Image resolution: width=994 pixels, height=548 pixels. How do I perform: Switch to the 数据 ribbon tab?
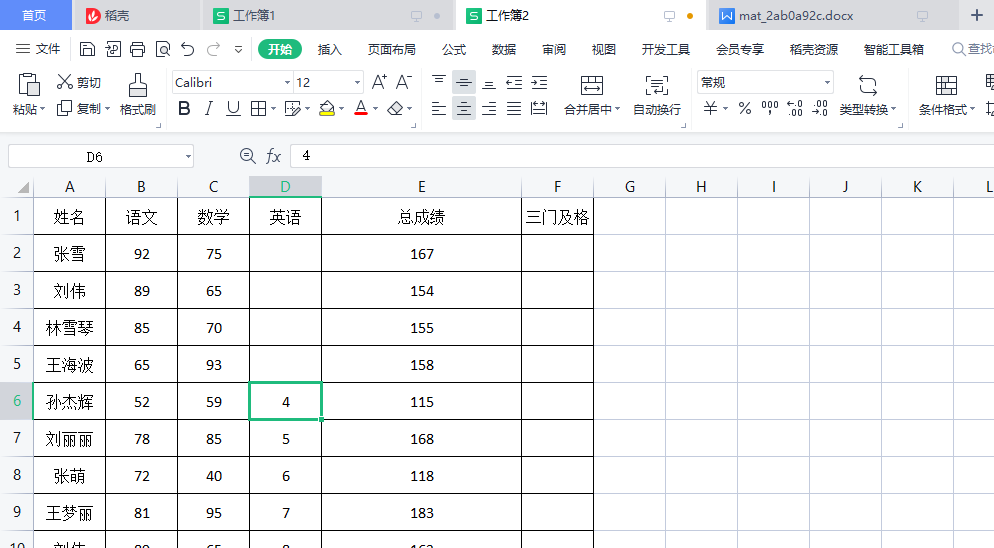[504, 49]
